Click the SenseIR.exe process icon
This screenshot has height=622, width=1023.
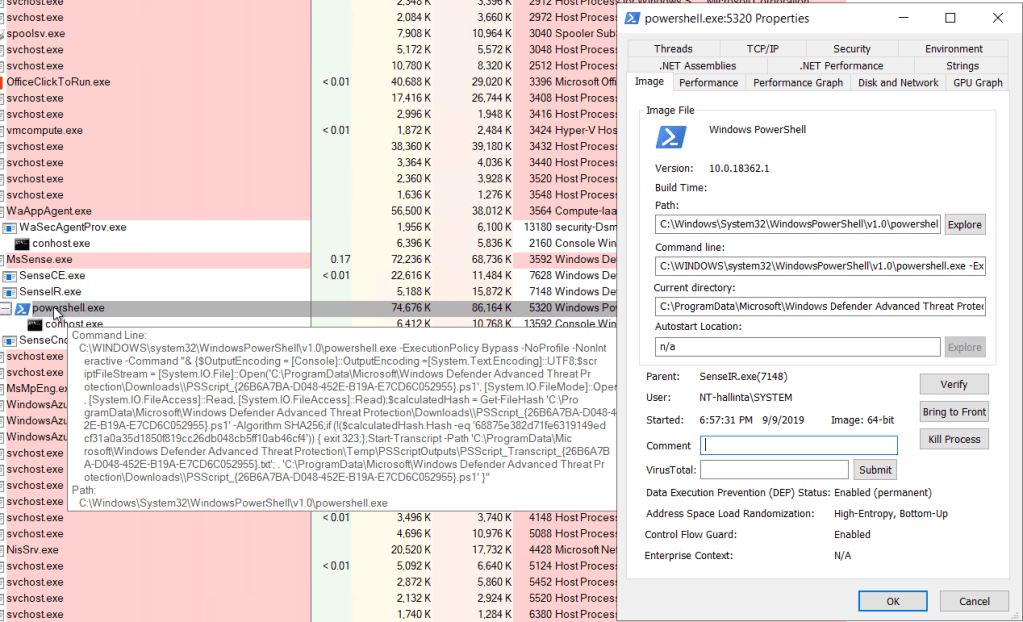pos(10,292)
